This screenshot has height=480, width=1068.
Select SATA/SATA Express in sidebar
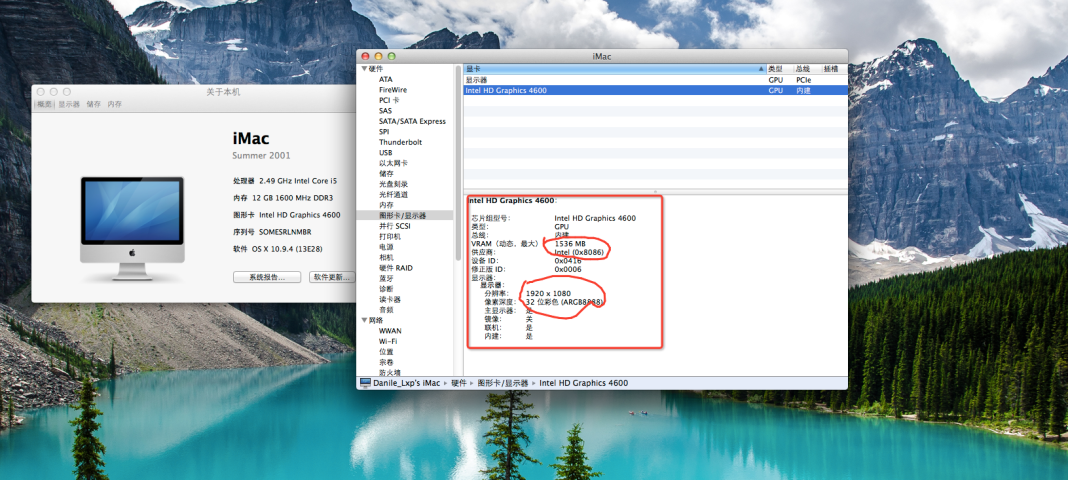click(412, 121)
